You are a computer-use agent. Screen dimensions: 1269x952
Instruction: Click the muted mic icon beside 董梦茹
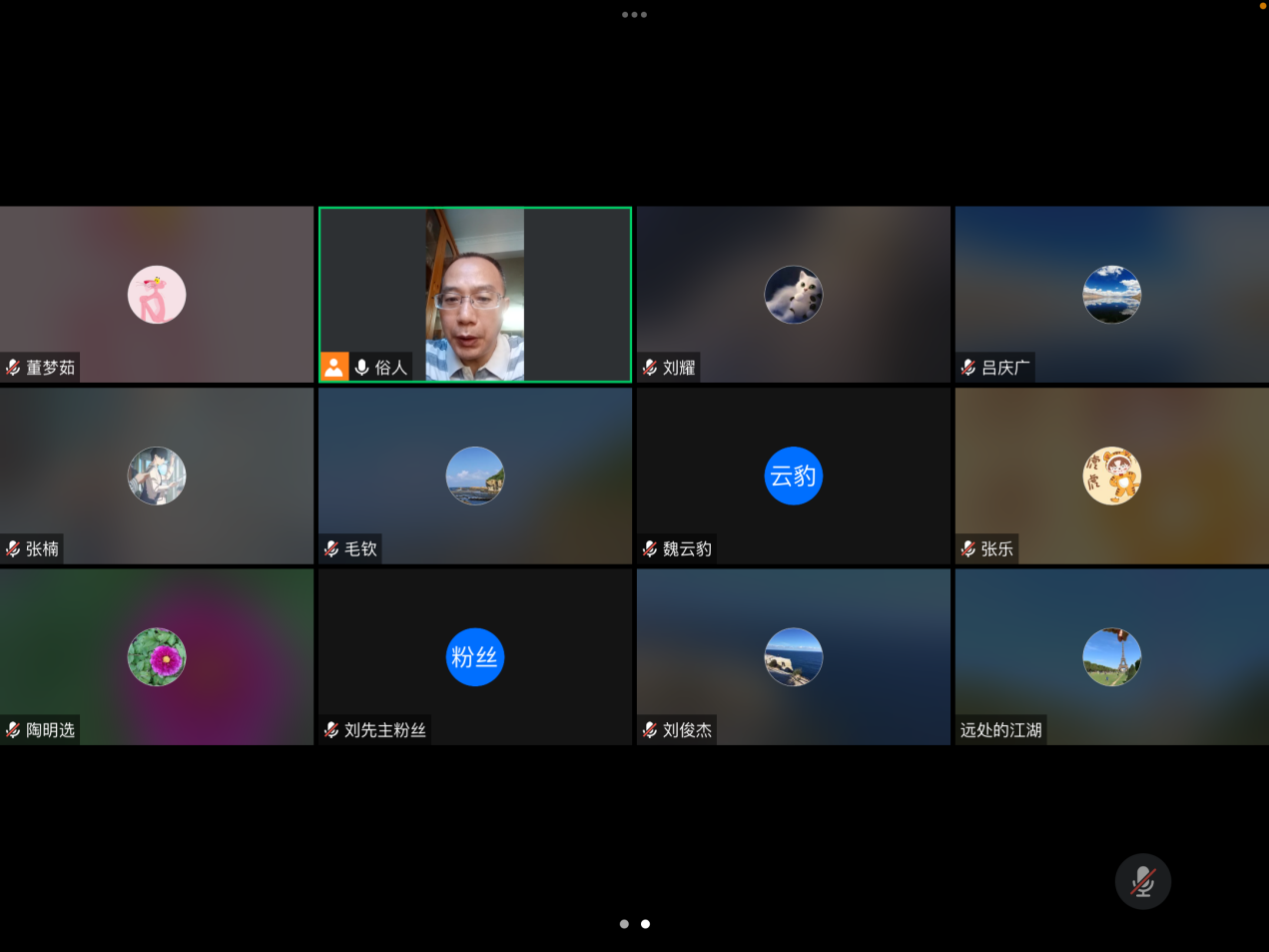point(13,367)
